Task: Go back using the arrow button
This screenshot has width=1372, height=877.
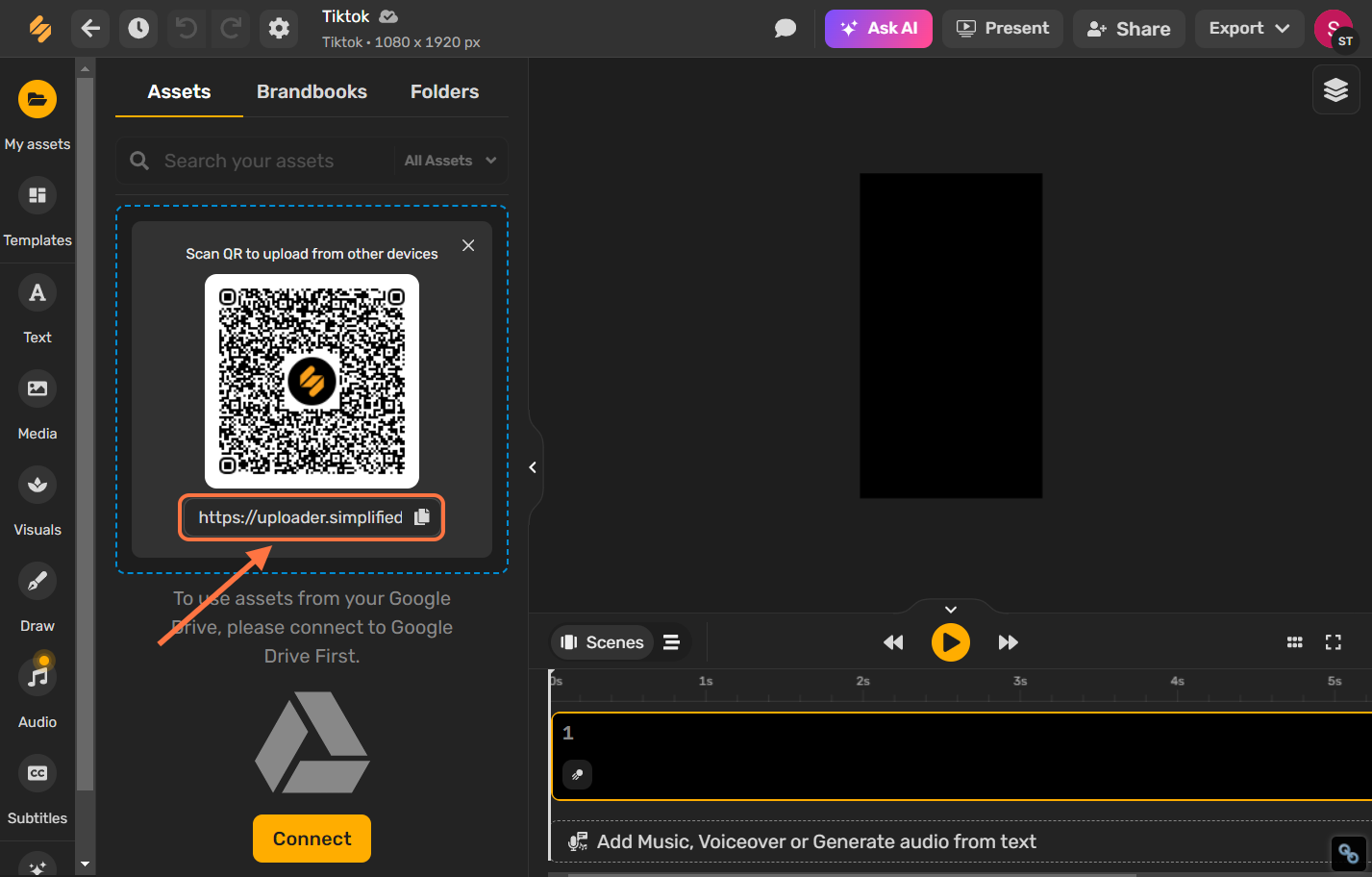Action: point(90,29)
